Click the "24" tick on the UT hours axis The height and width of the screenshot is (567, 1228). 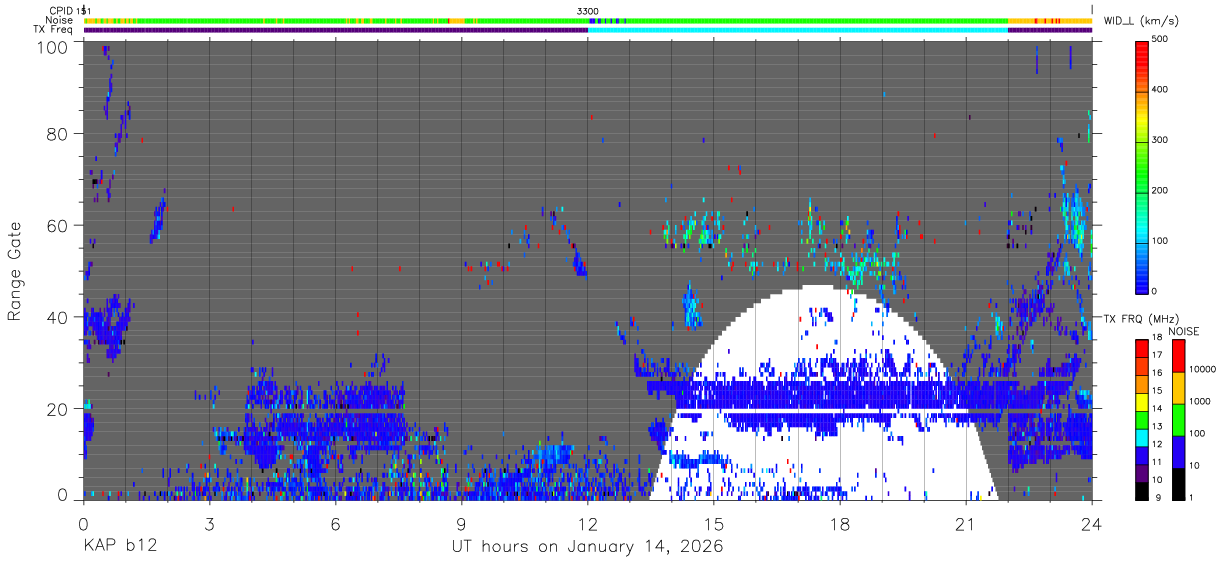click(1091, 525)
